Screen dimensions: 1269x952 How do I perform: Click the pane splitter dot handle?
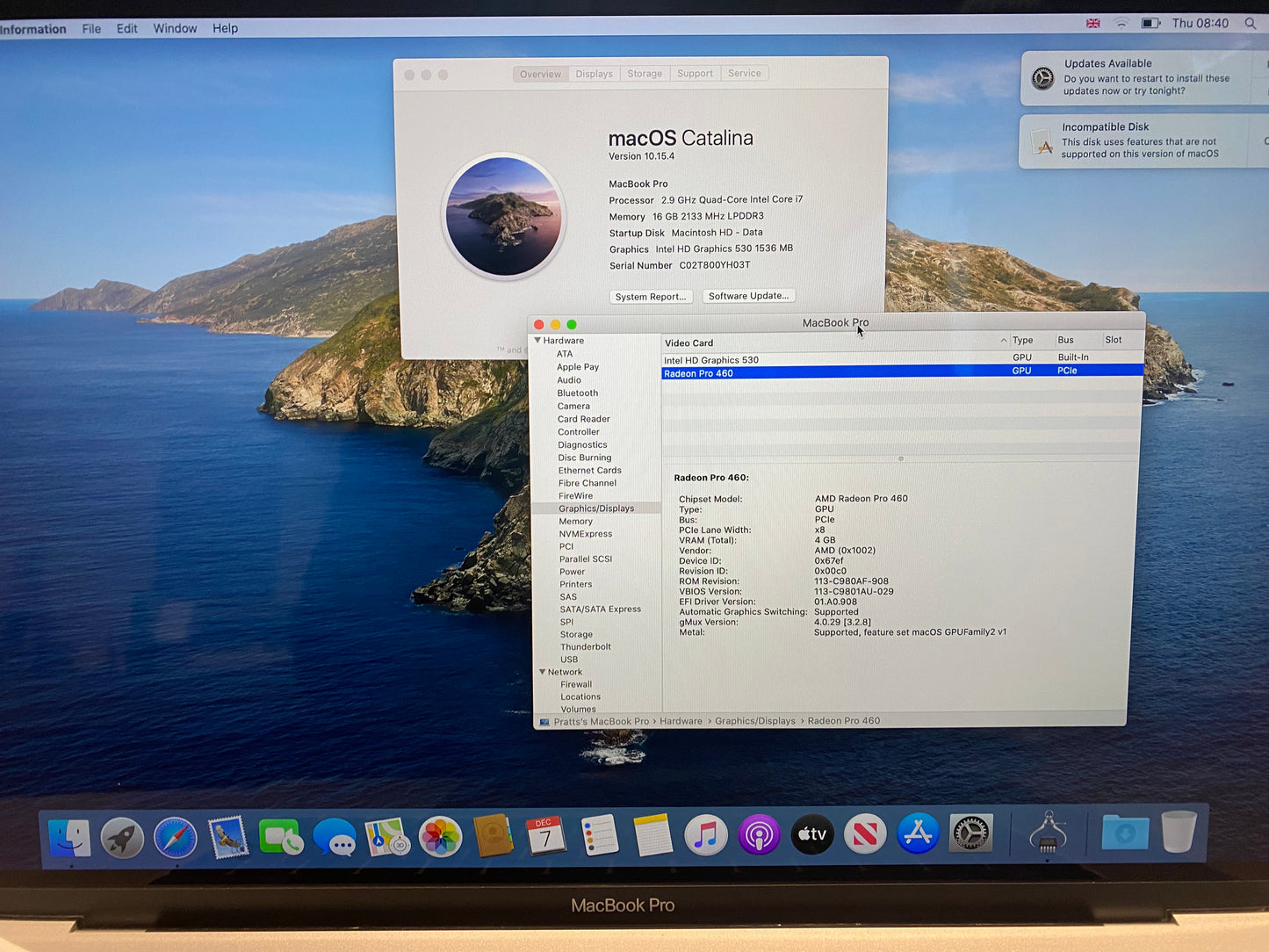click(901, 458)
